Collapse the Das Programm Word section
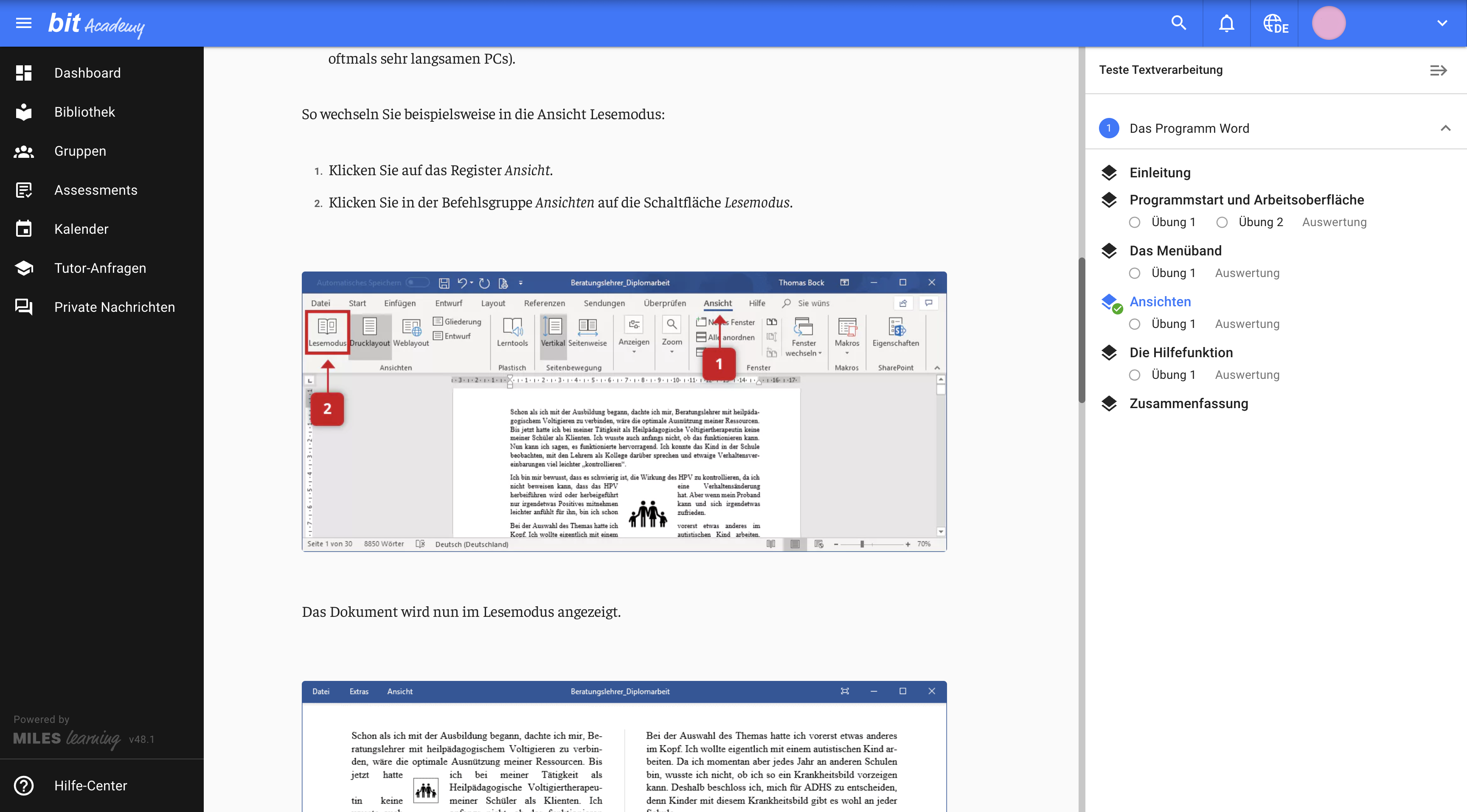The height and width of the screenshot is (812, 1467). [1445, 128]
